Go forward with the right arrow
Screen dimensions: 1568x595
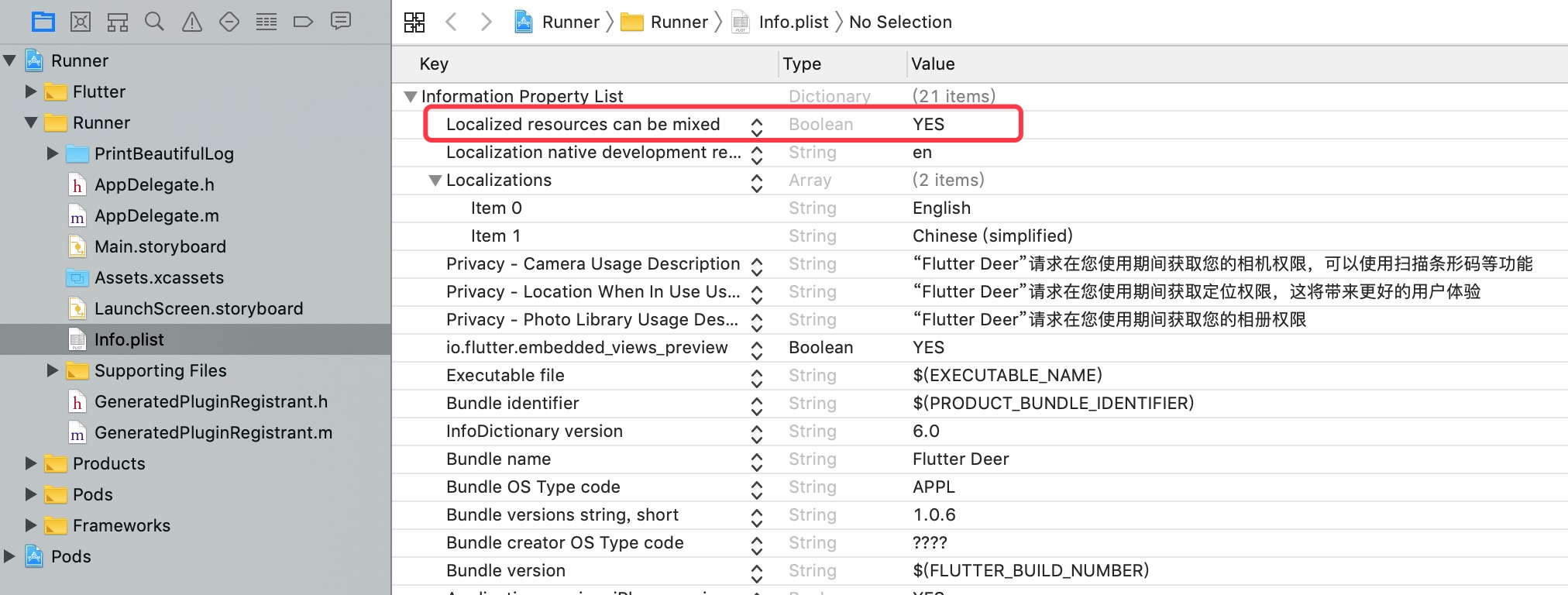[x=486, y=22]
